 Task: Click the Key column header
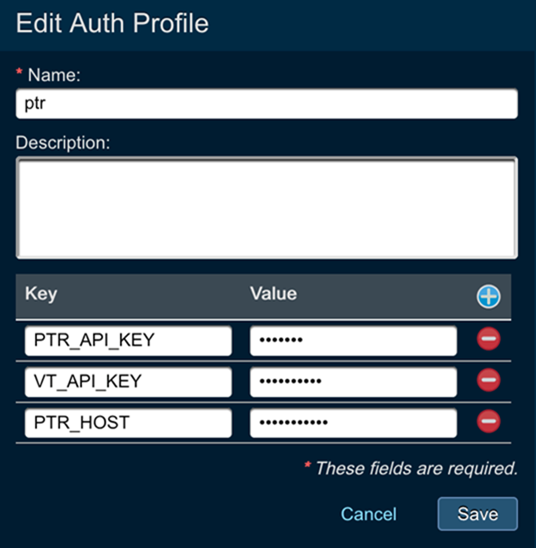pos(41,294)
